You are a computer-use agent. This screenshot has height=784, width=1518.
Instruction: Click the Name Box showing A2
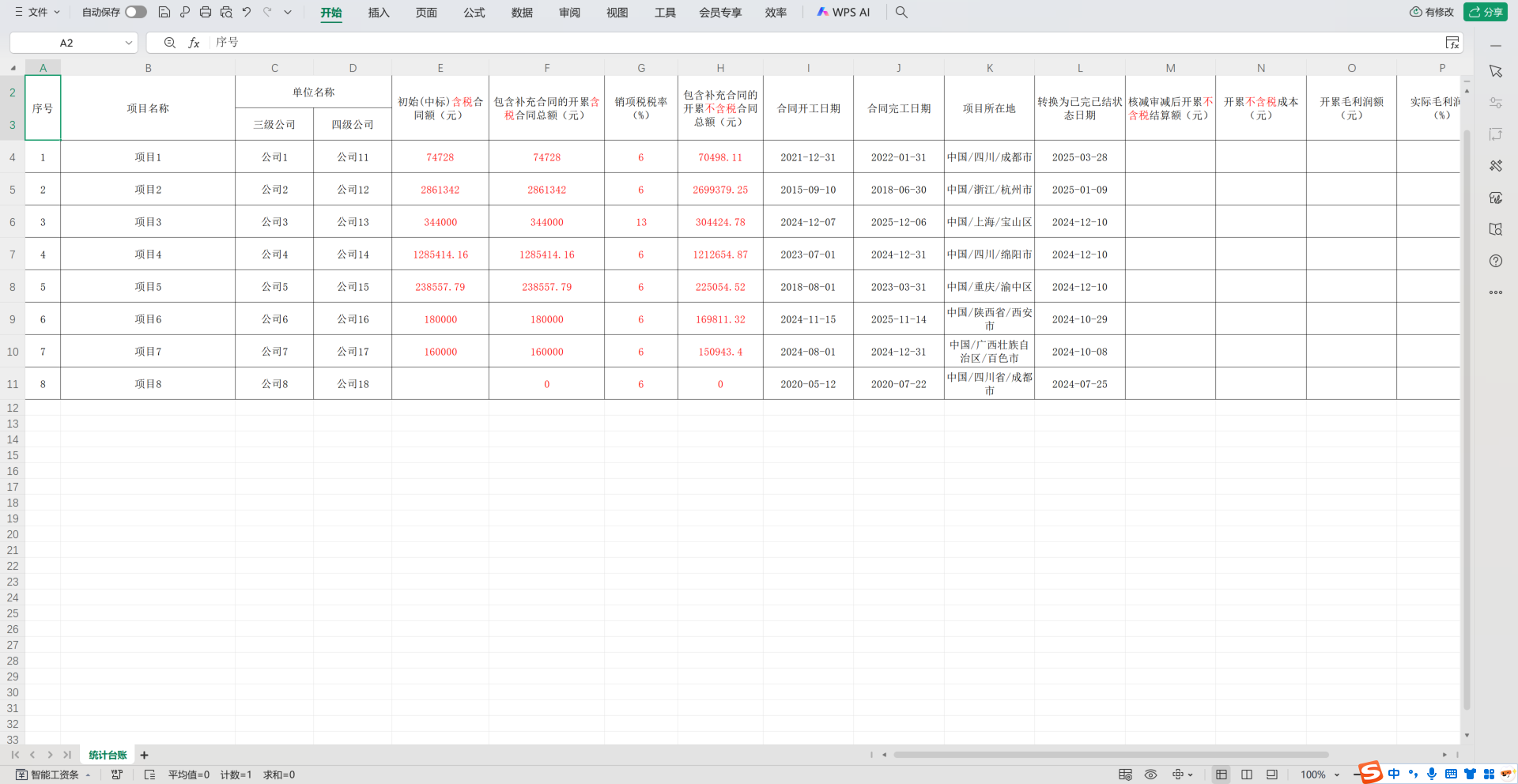coord(66,43)
